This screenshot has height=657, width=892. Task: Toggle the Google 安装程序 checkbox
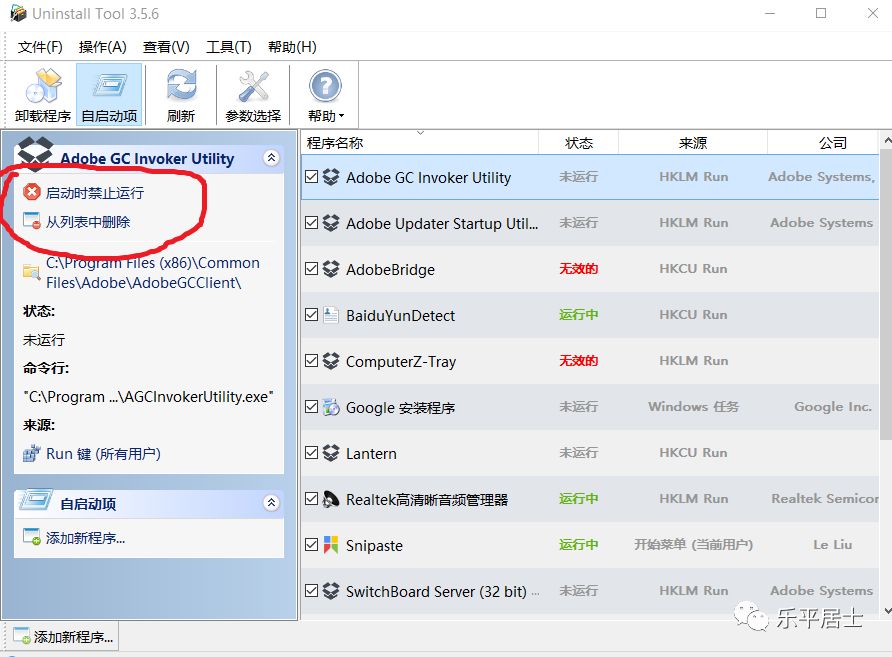pyautogui.click(x=312, y=407)
